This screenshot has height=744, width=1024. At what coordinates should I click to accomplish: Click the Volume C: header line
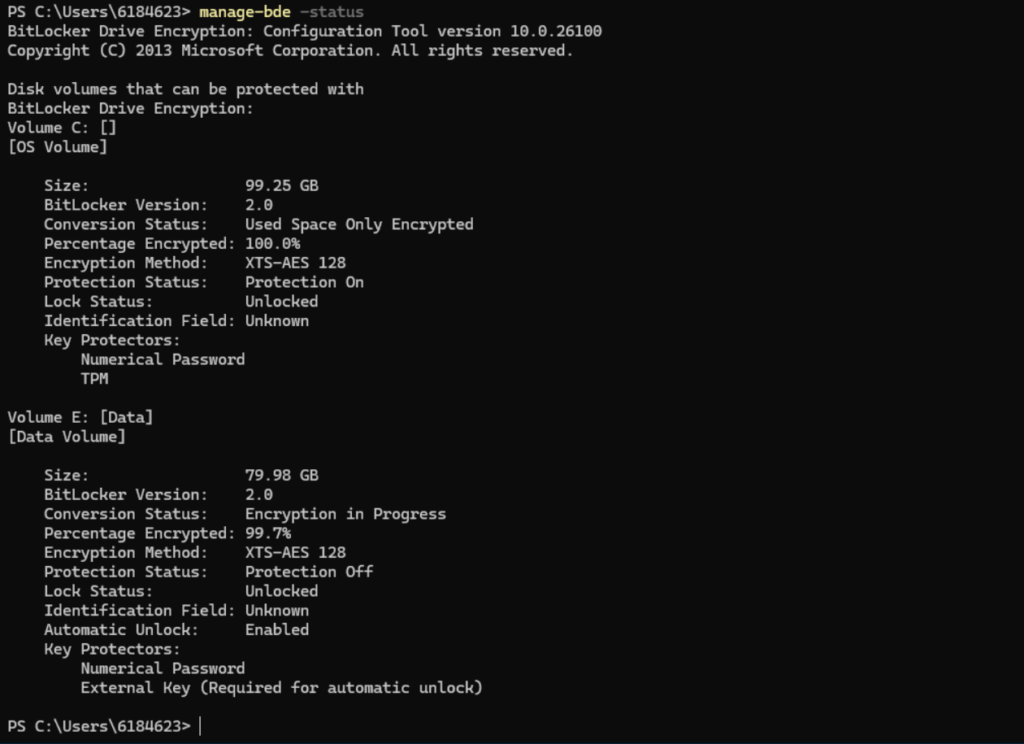coord(62,127)
